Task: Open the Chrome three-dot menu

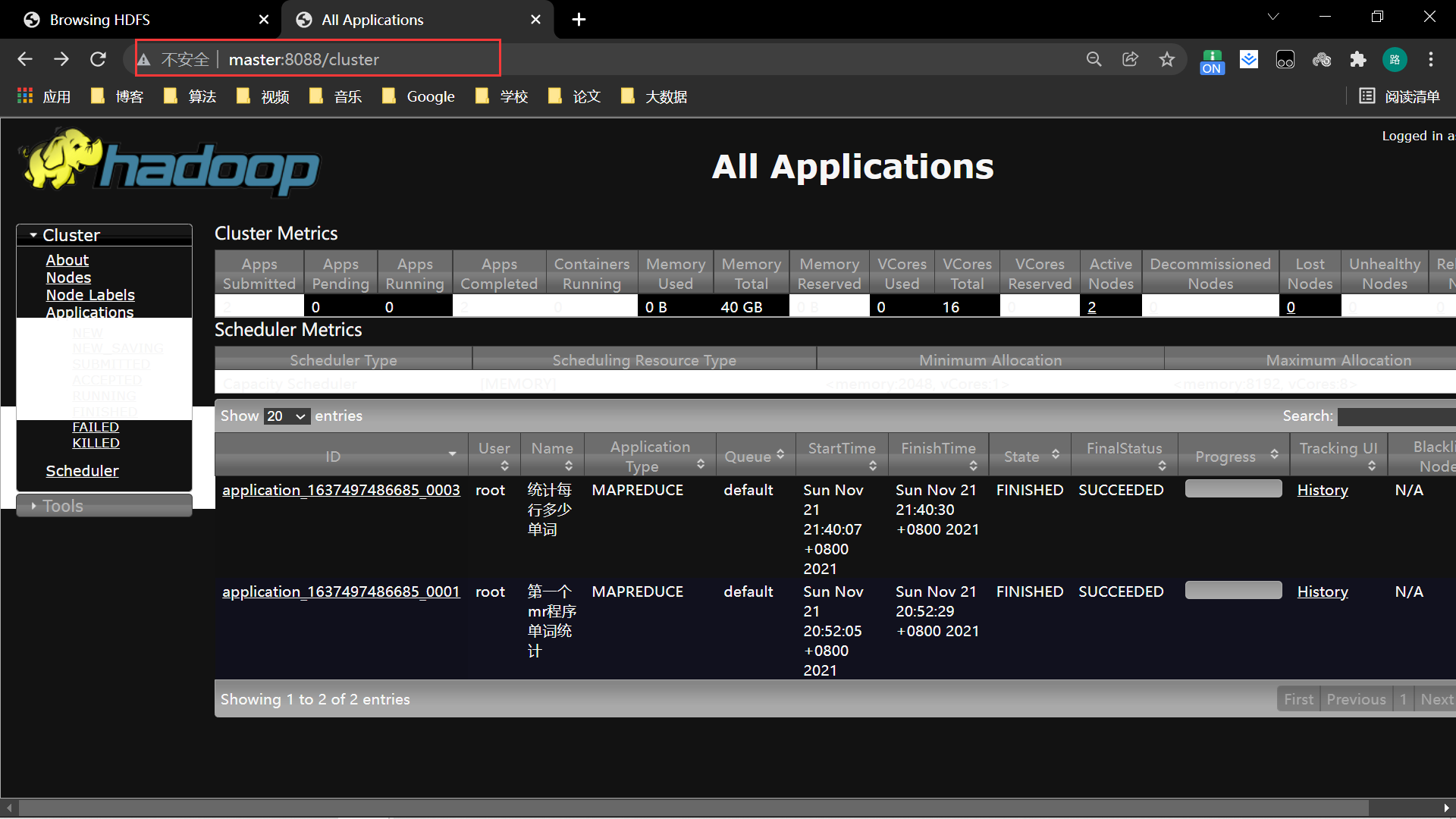Action: (1431, 59)
